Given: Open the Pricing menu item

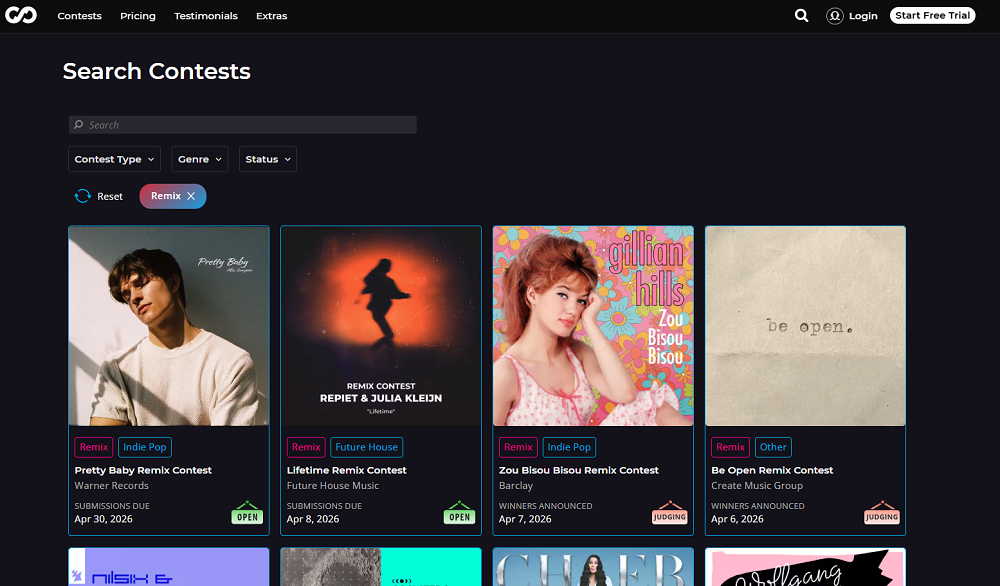Looking at the screenshot, I should tap(138, 16).
